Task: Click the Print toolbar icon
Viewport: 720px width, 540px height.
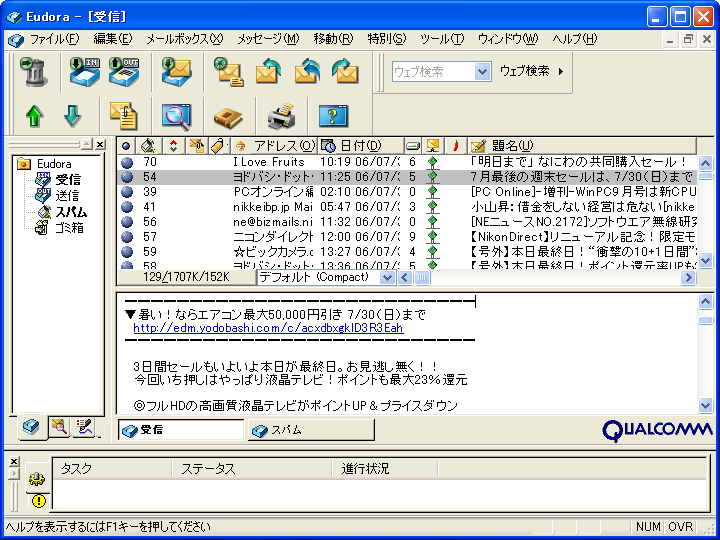Action: 281,116
